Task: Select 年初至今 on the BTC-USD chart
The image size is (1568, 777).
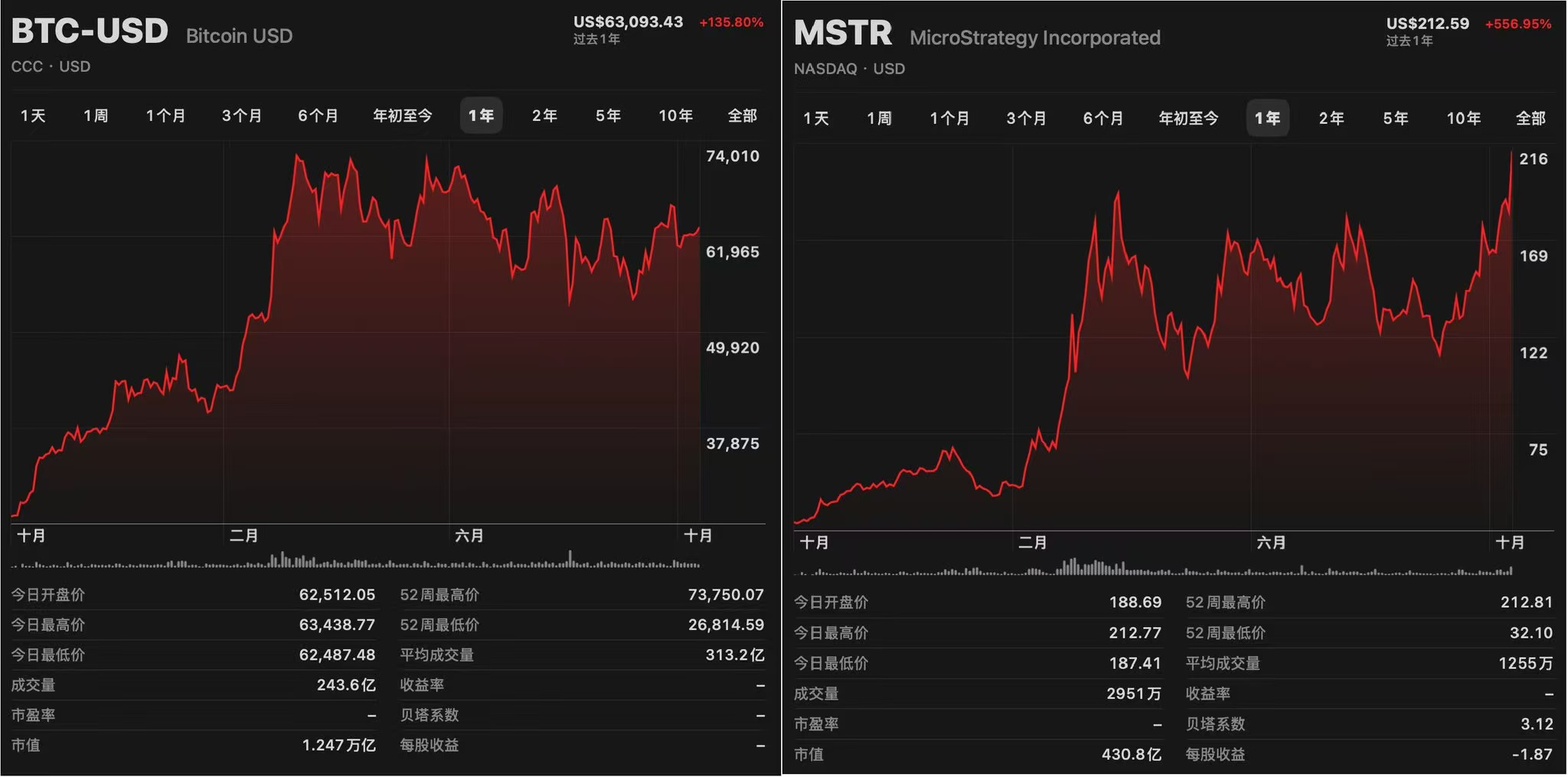Action: 402,116
